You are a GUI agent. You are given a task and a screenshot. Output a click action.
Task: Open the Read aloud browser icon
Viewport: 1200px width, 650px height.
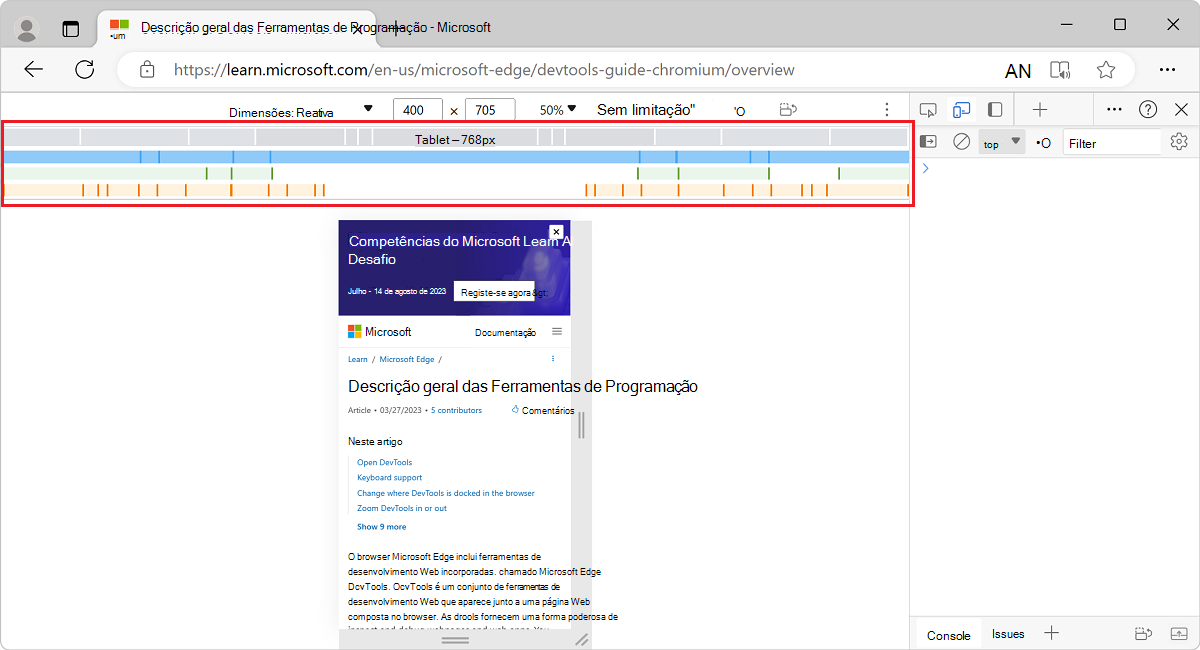pos(1060,70)
